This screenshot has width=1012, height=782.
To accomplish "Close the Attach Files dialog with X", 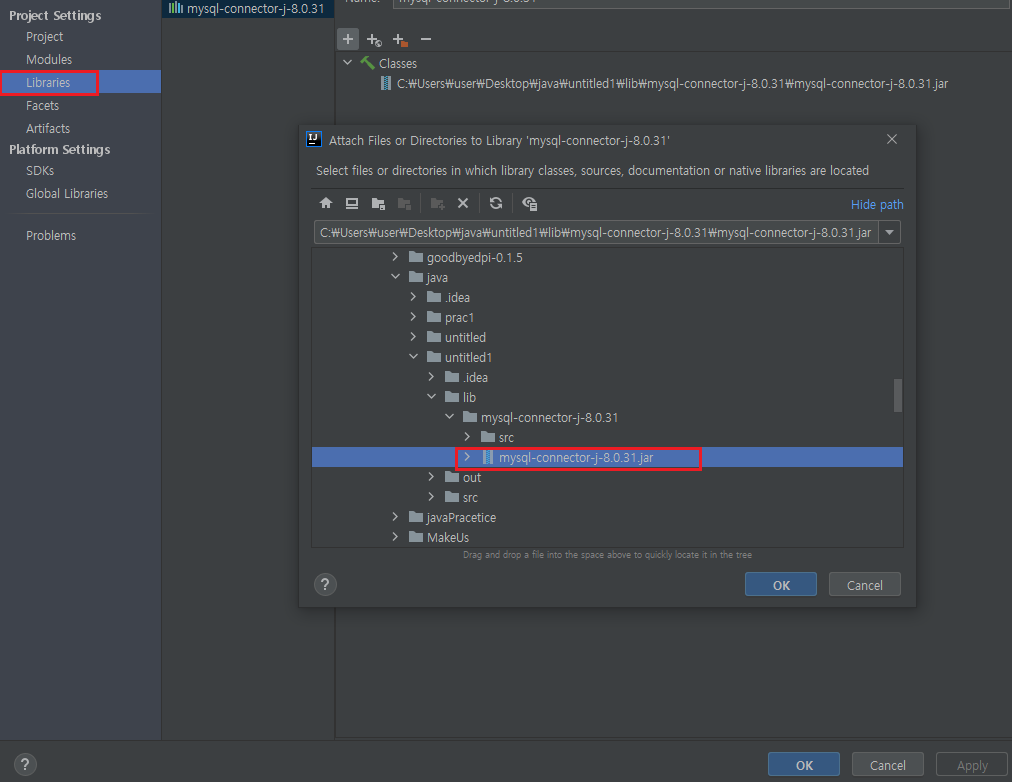I will click(x=892, y=139).
